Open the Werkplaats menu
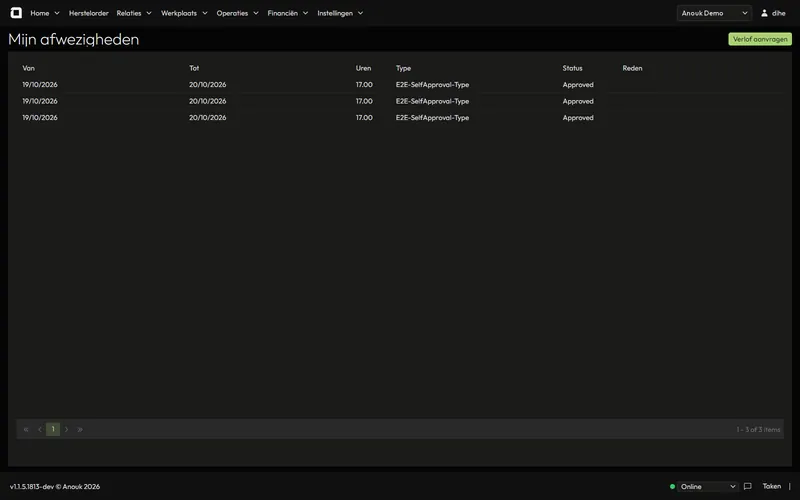Image resolution: width=800 pixels, height=500 pixels. [179, 13]
